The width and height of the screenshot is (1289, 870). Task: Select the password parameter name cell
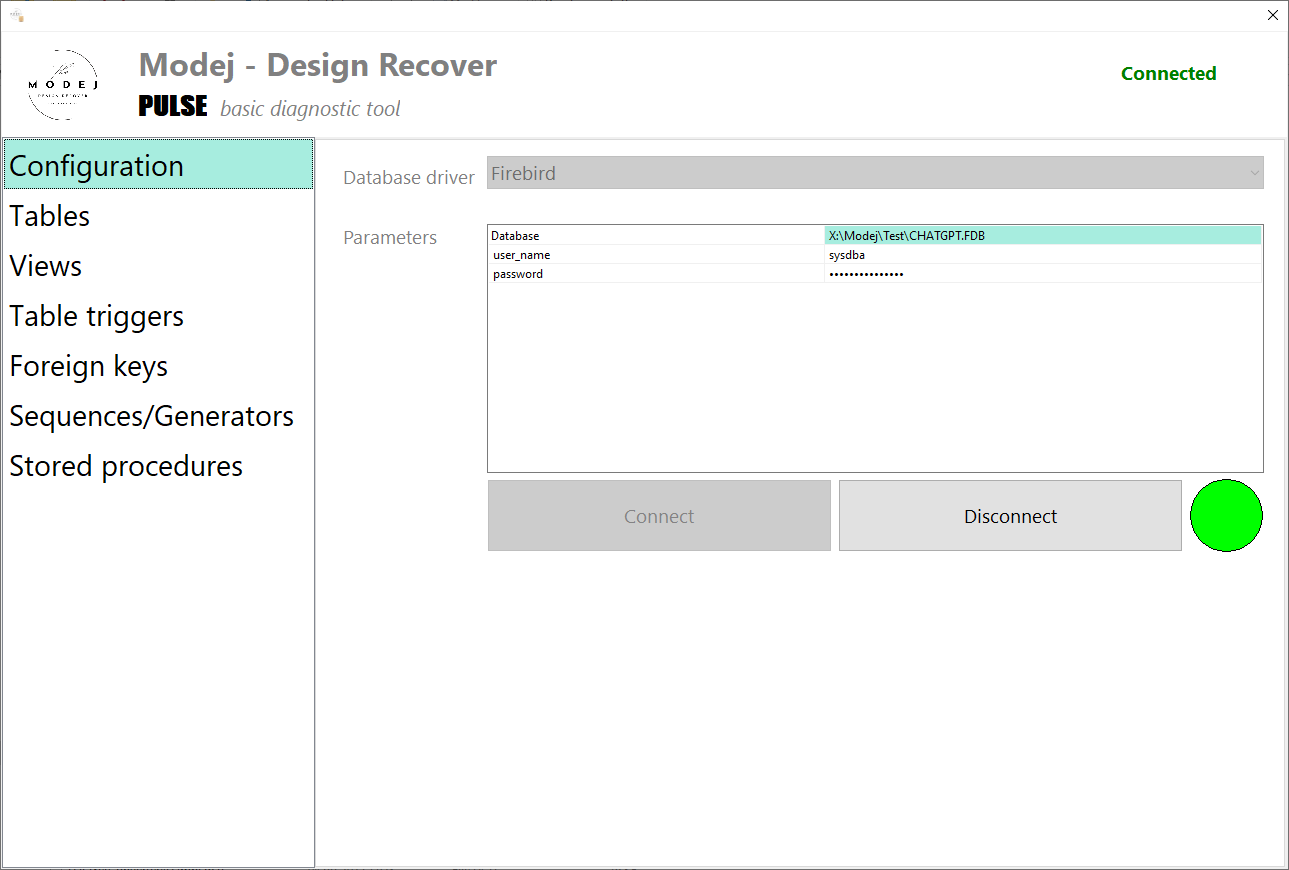(656, 274)
